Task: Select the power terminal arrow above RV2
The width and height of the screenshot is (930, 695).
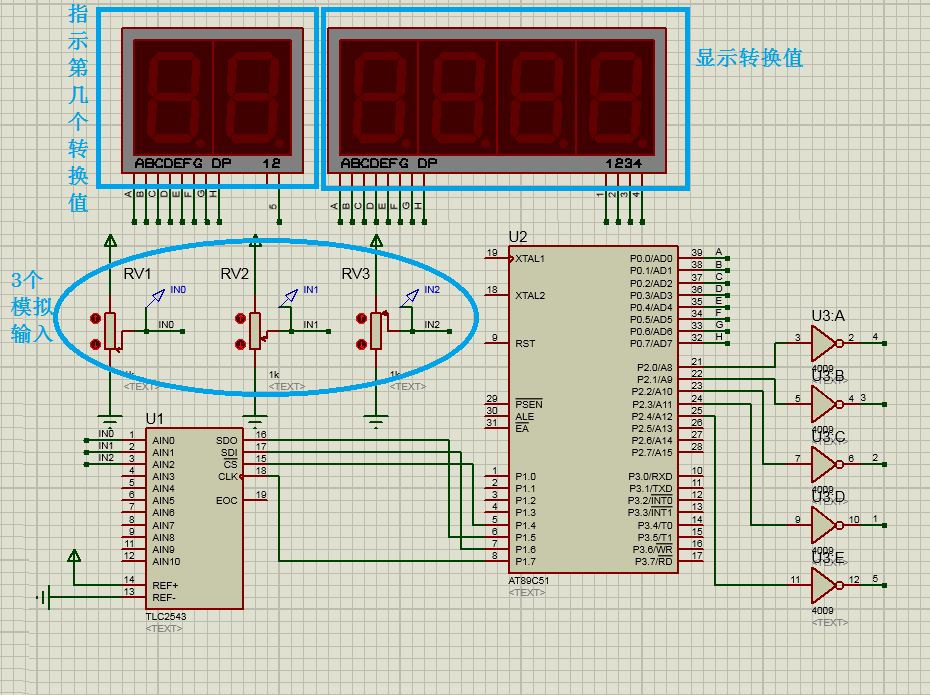Action: click(x=255, y=241)
